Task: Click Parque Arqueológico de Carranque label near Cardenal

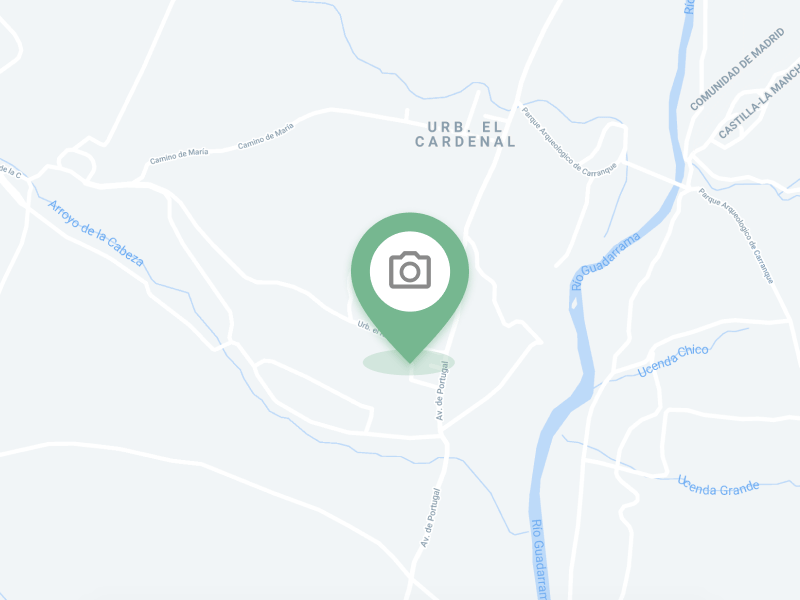Action: click(568, 141)
